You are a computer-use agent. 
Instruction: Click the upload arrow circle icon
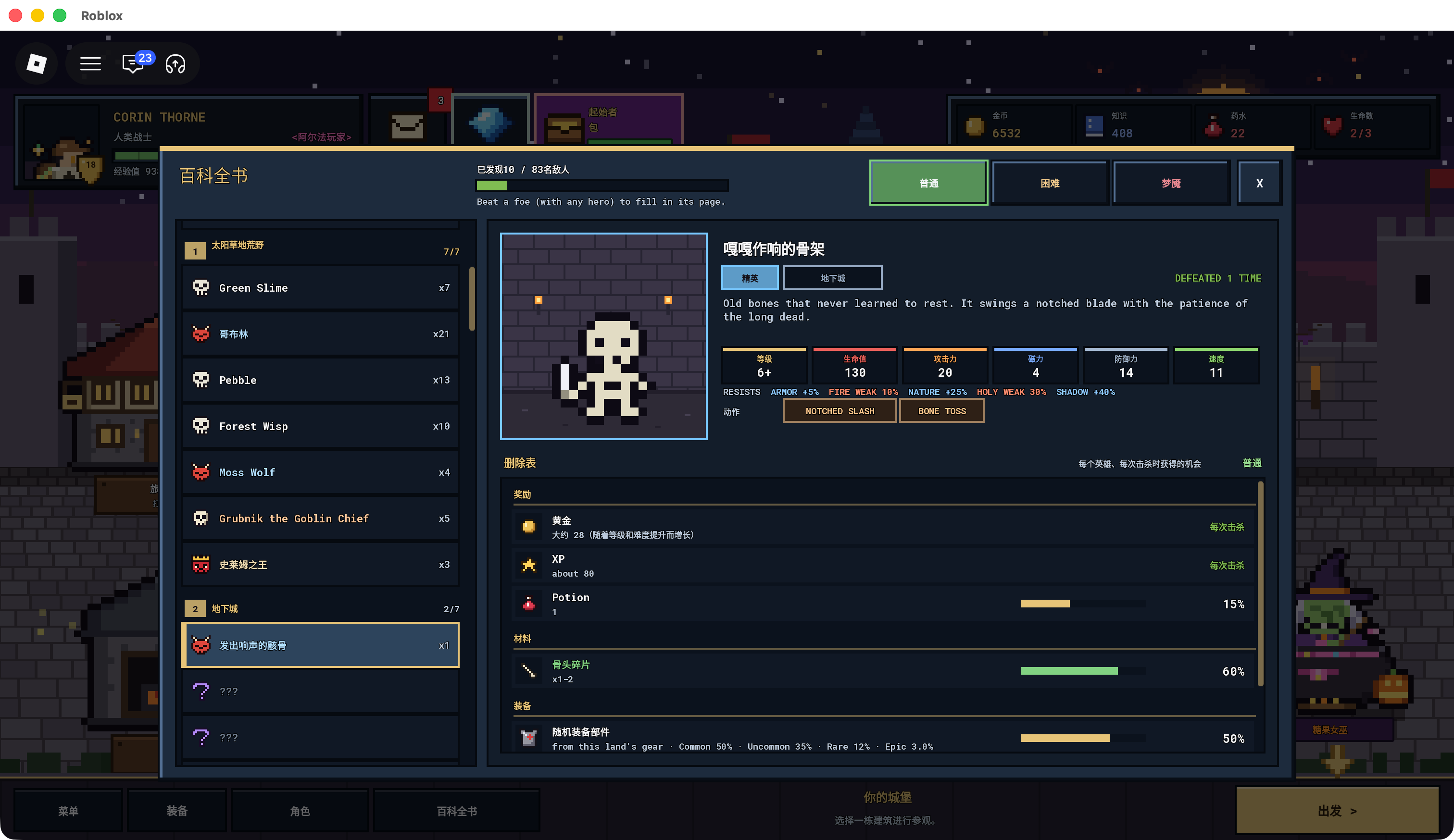[x=175, y=63]
